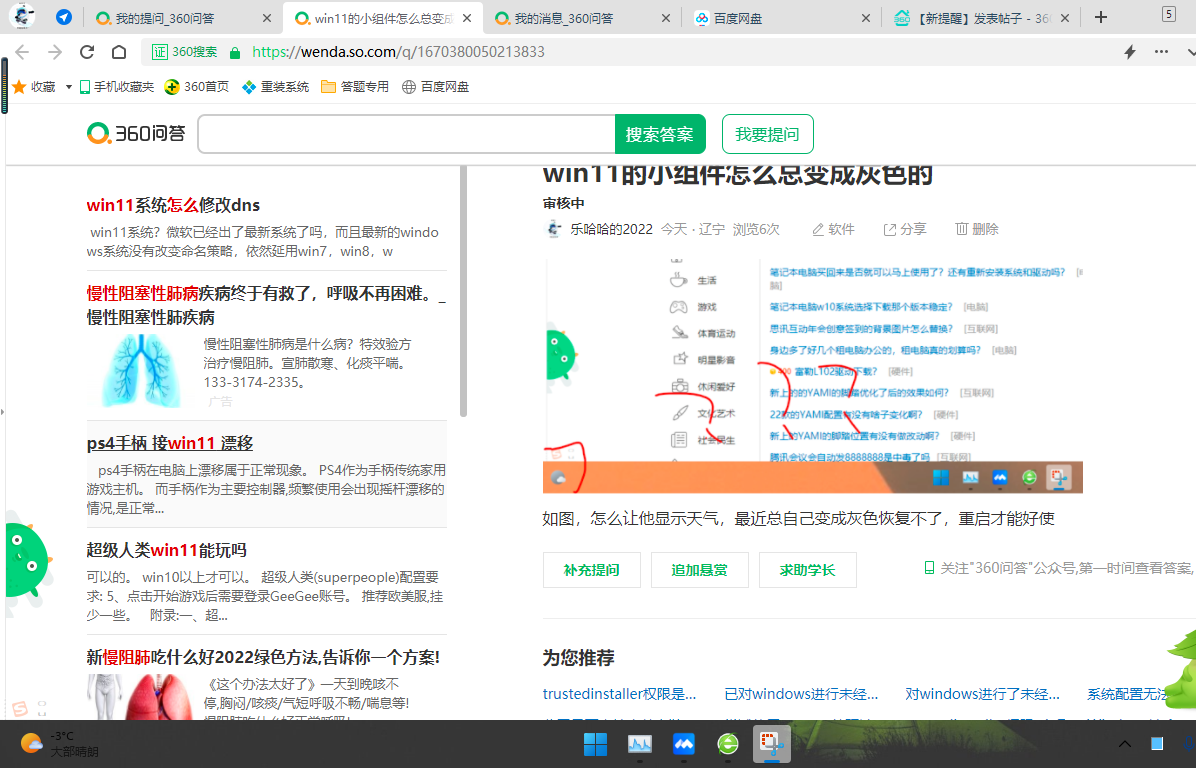This screenshot has height=768, width=1196.
Task: Click the 求助学长 button
Action: pyautogui.click(x=808, y=570)
